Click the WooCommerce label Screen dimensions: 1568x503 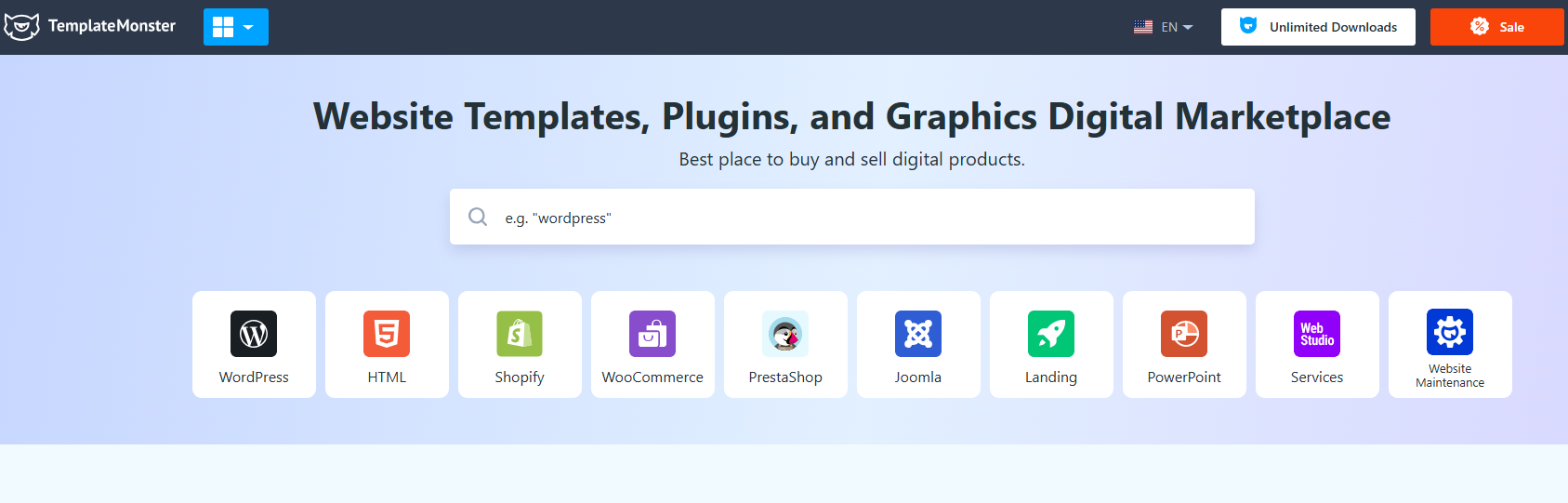652,377
